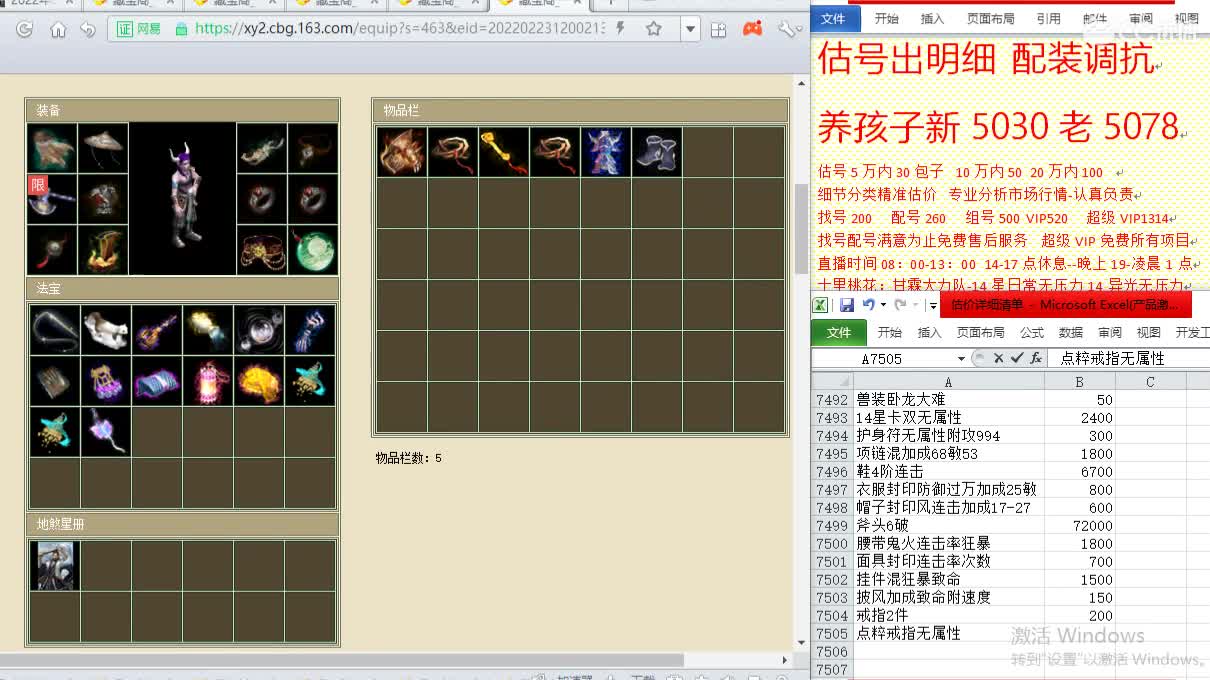This screenshot has width=1210, height=680.
Task: Bookmark page with the star icon
Action: 654,29
